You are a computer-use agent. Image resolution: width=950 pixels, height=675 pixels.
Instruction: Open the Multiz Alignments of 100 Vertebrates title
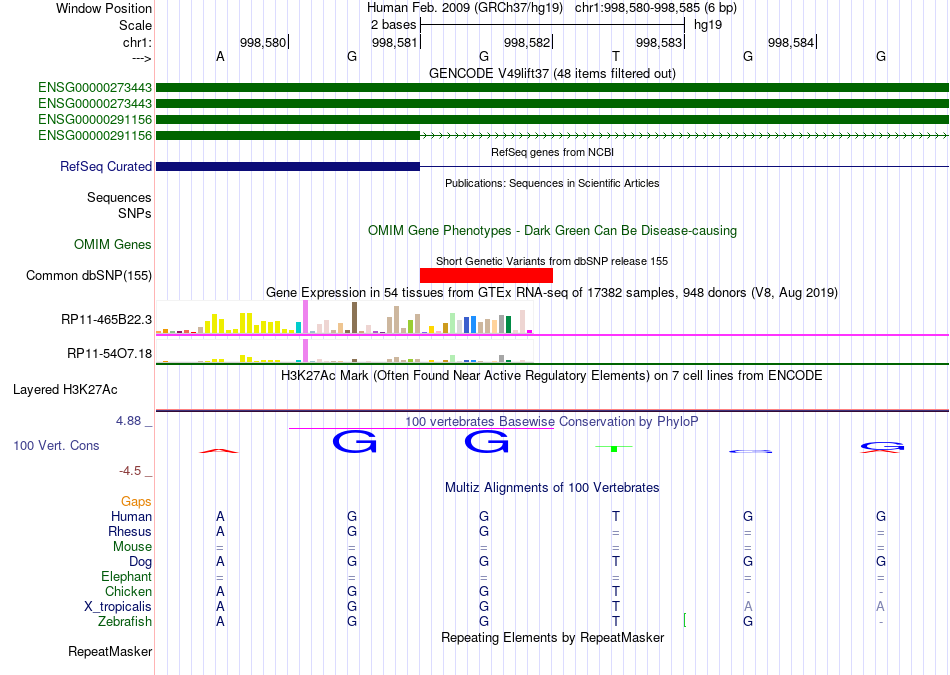tap(552, 488)
